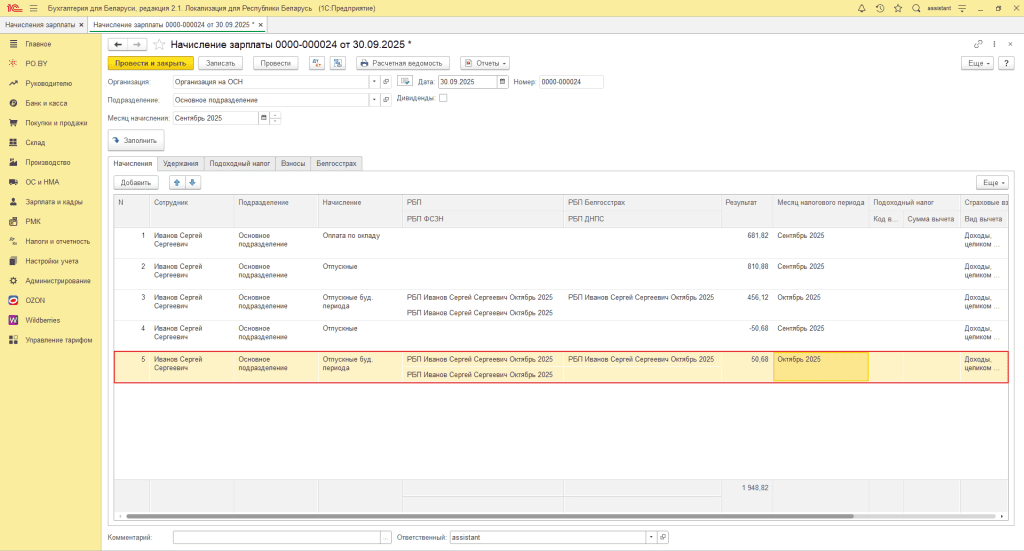
Task: Click the Заполнить button
Action: [136, 141]
